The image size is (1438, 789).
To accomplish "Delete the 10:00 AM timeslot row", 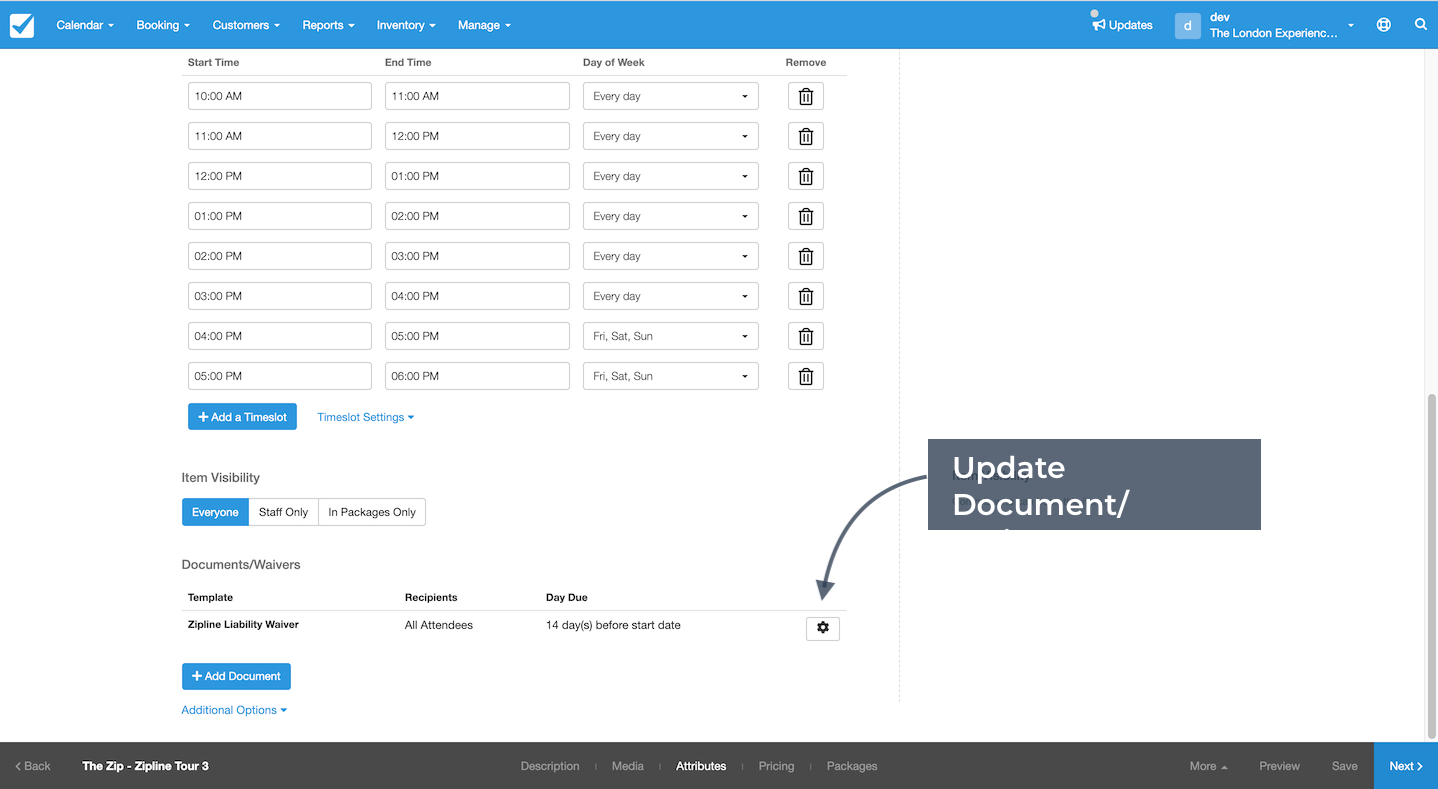I will 806,97.
